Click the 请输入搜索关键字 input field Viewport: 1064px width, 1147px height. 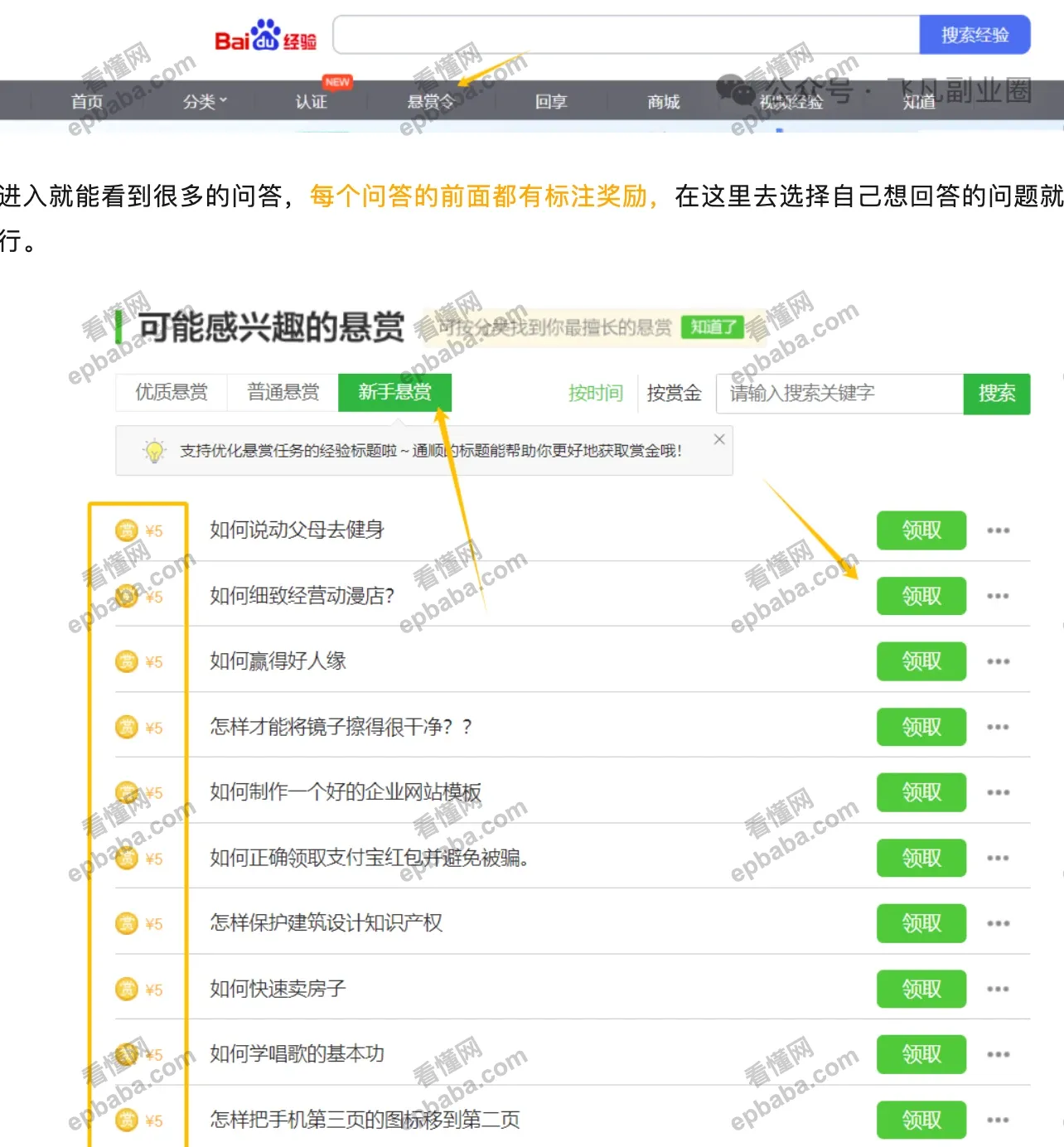tap(837, 394)
